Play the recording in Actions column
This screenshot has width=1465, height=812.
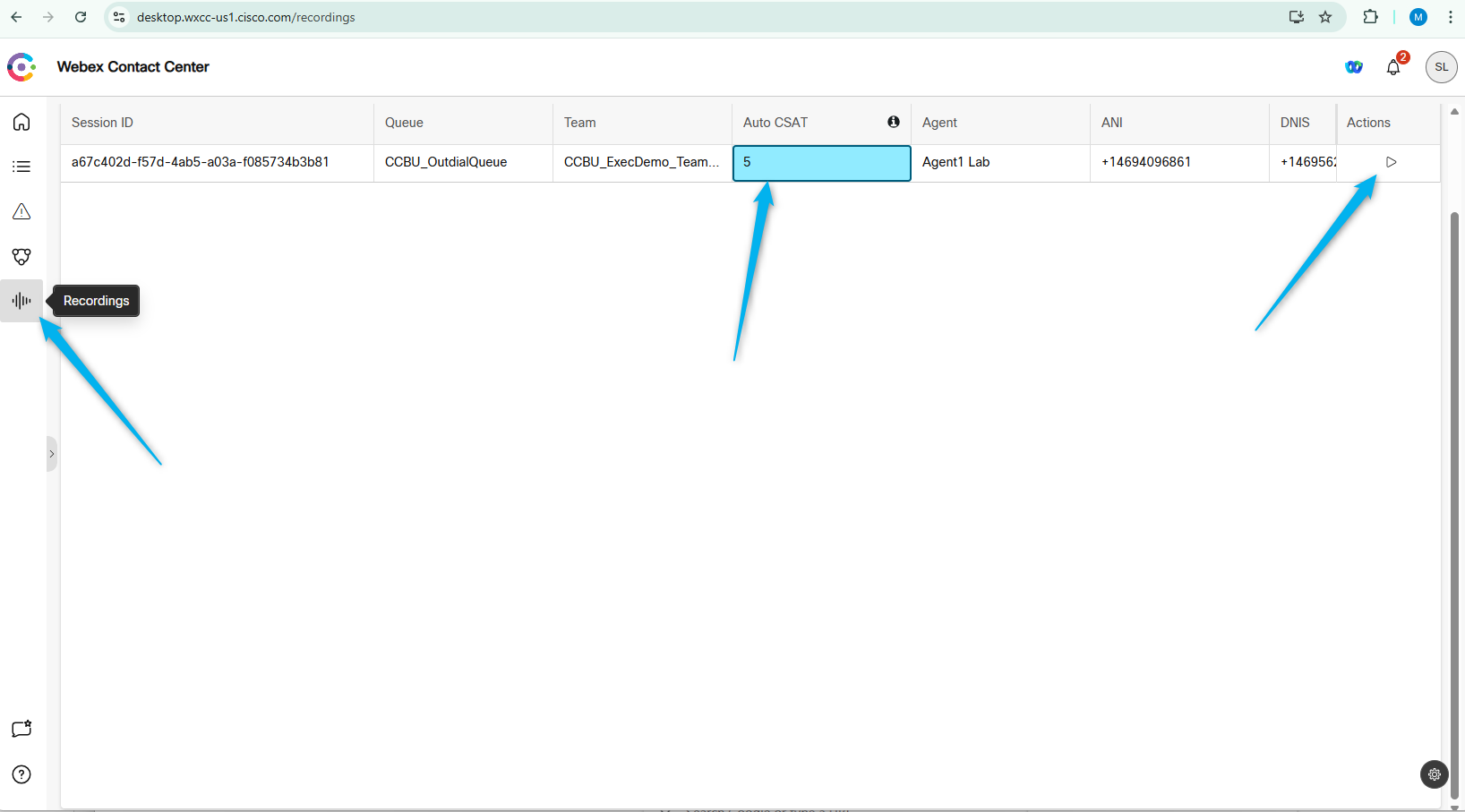[x=1391, y=162]
